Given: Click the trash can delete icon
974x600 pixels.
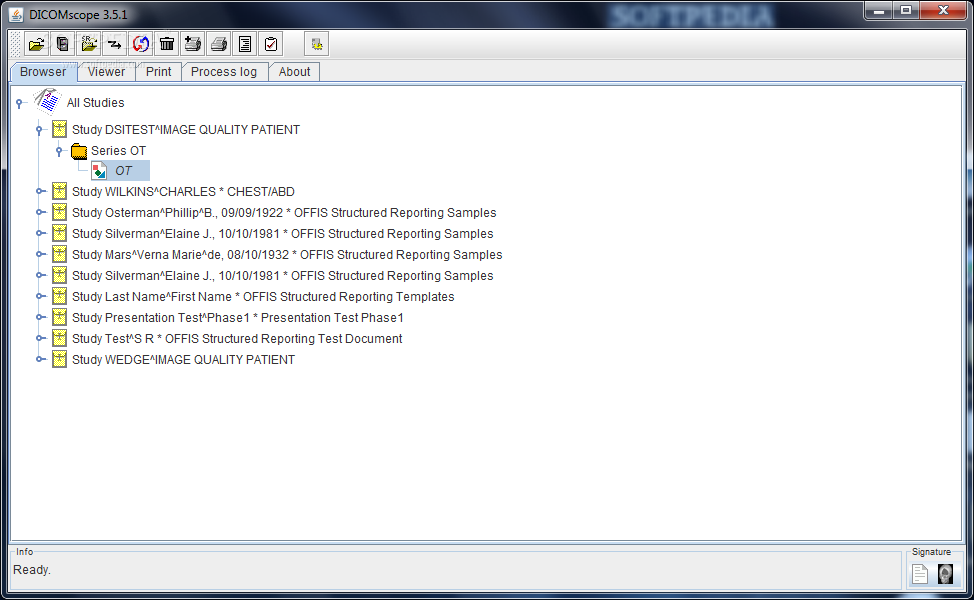Looking at the screenshot, I should click(167, 44).
